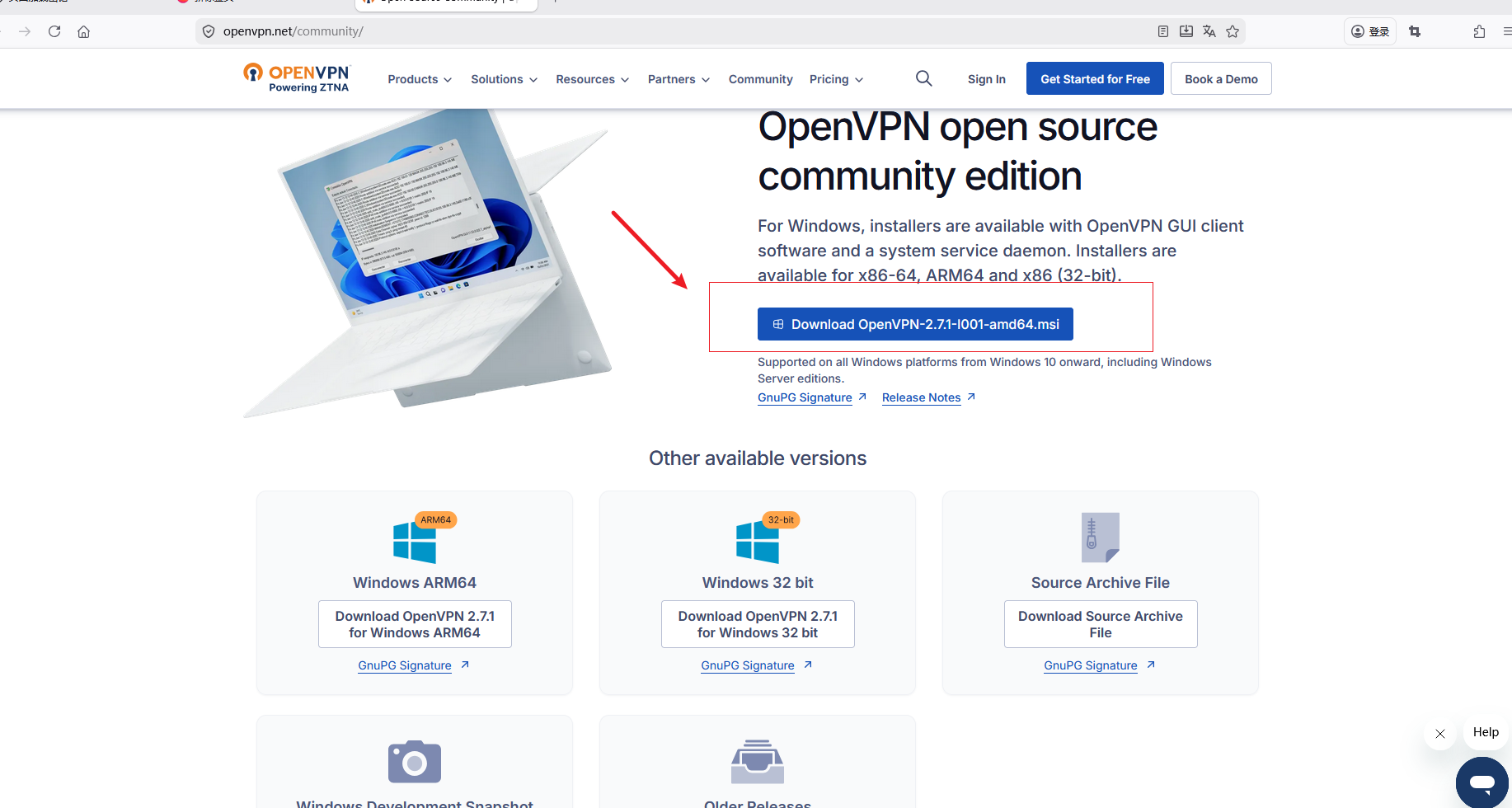Reload the page with the browser refresh icon
This screenshot has width=1512, height=808.
point(54,31)
